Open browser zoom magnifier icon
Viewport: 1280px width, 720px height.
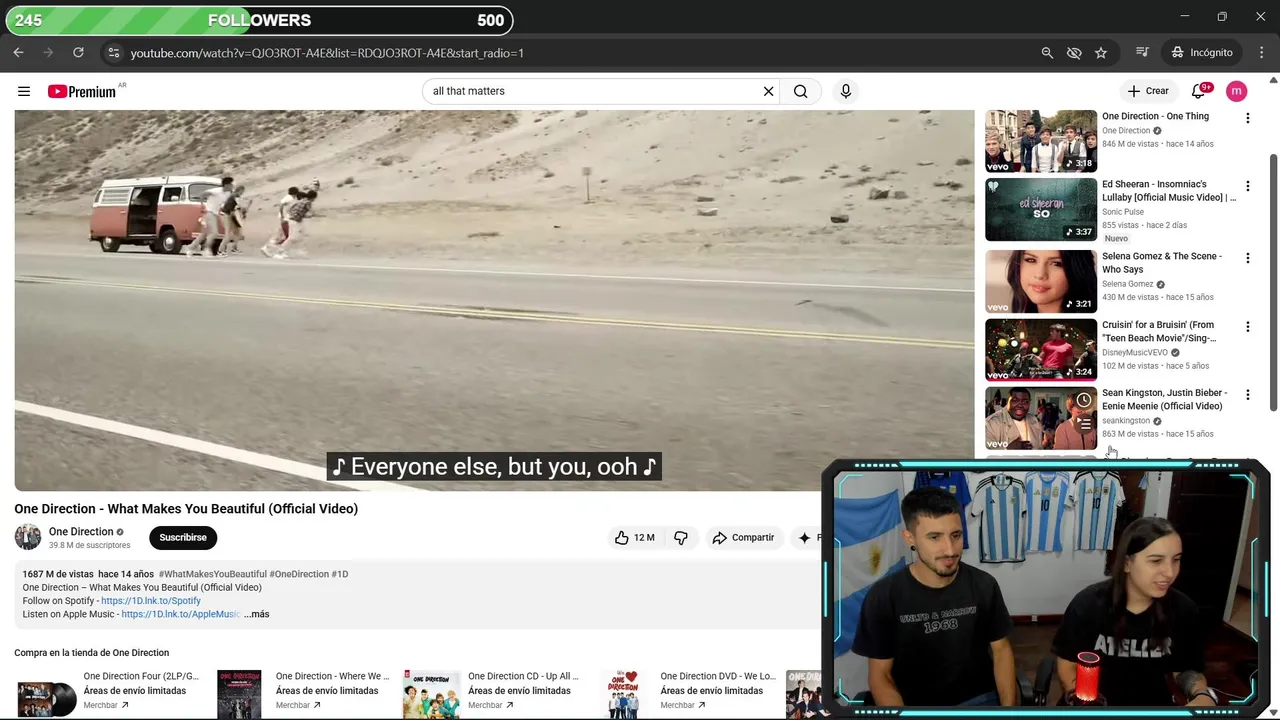(1047, 52)
